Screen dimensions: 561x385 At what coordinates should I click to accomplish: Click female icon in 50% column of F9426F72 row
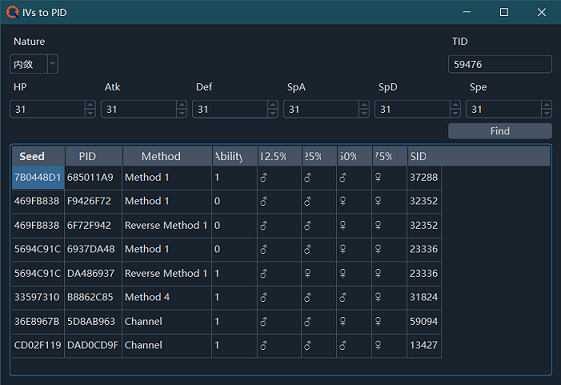click(x=342, y=201)
